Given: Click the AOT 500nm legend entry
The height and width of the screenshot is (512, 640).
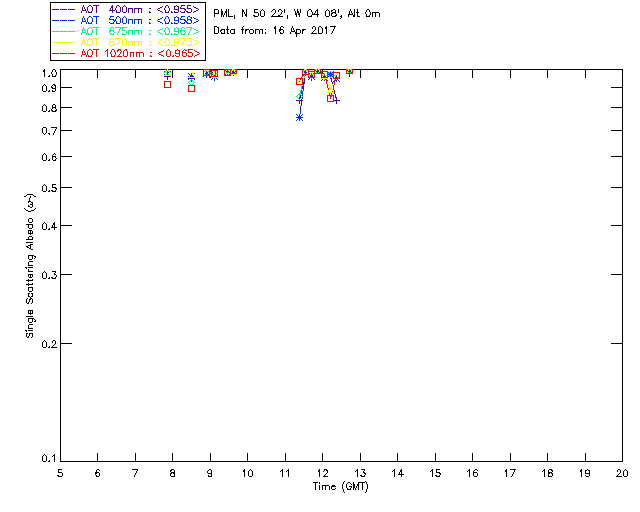Looking at the screenshot, I should [x=126, y=20].
